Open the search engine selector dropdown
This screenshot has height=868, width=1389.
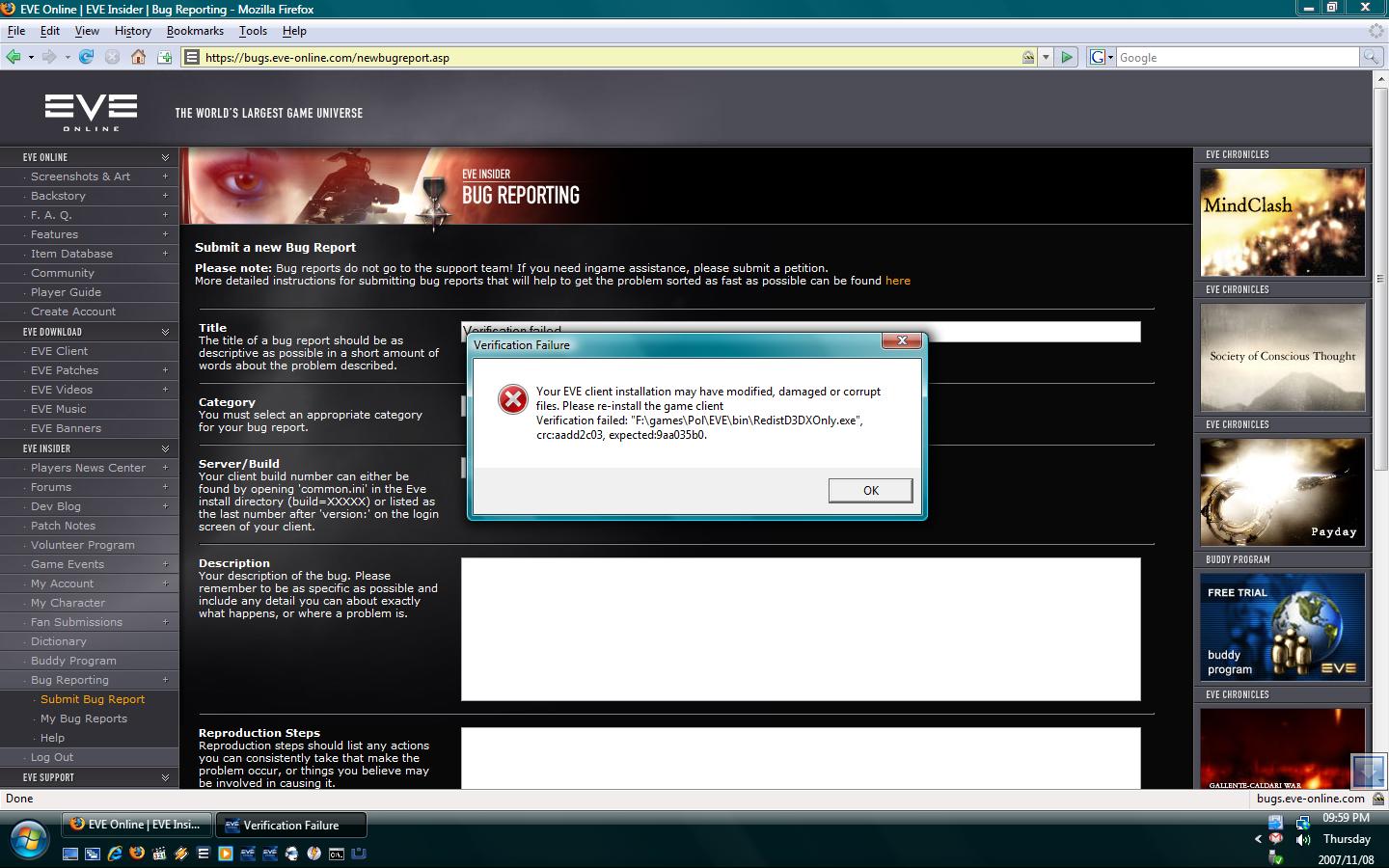point(1102,57)
